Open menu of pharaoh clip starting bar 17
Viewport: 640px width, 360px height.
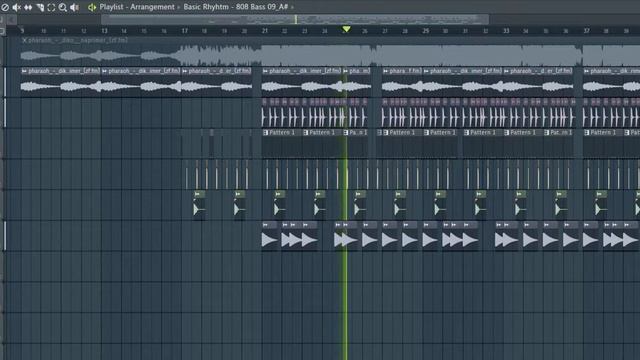tap(185, 71)
